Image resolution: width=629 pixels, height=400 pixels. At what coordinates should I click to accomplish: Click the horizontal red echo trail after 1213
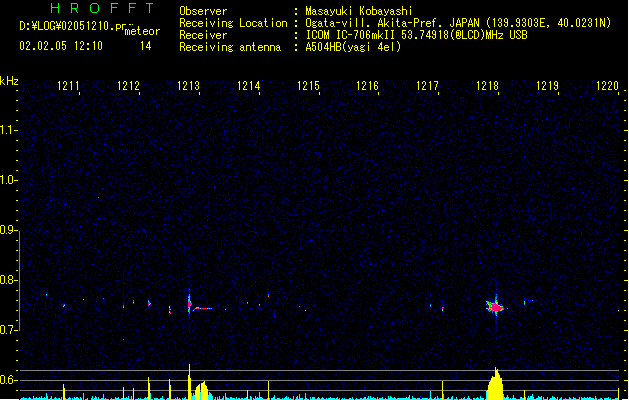[203, 309]
